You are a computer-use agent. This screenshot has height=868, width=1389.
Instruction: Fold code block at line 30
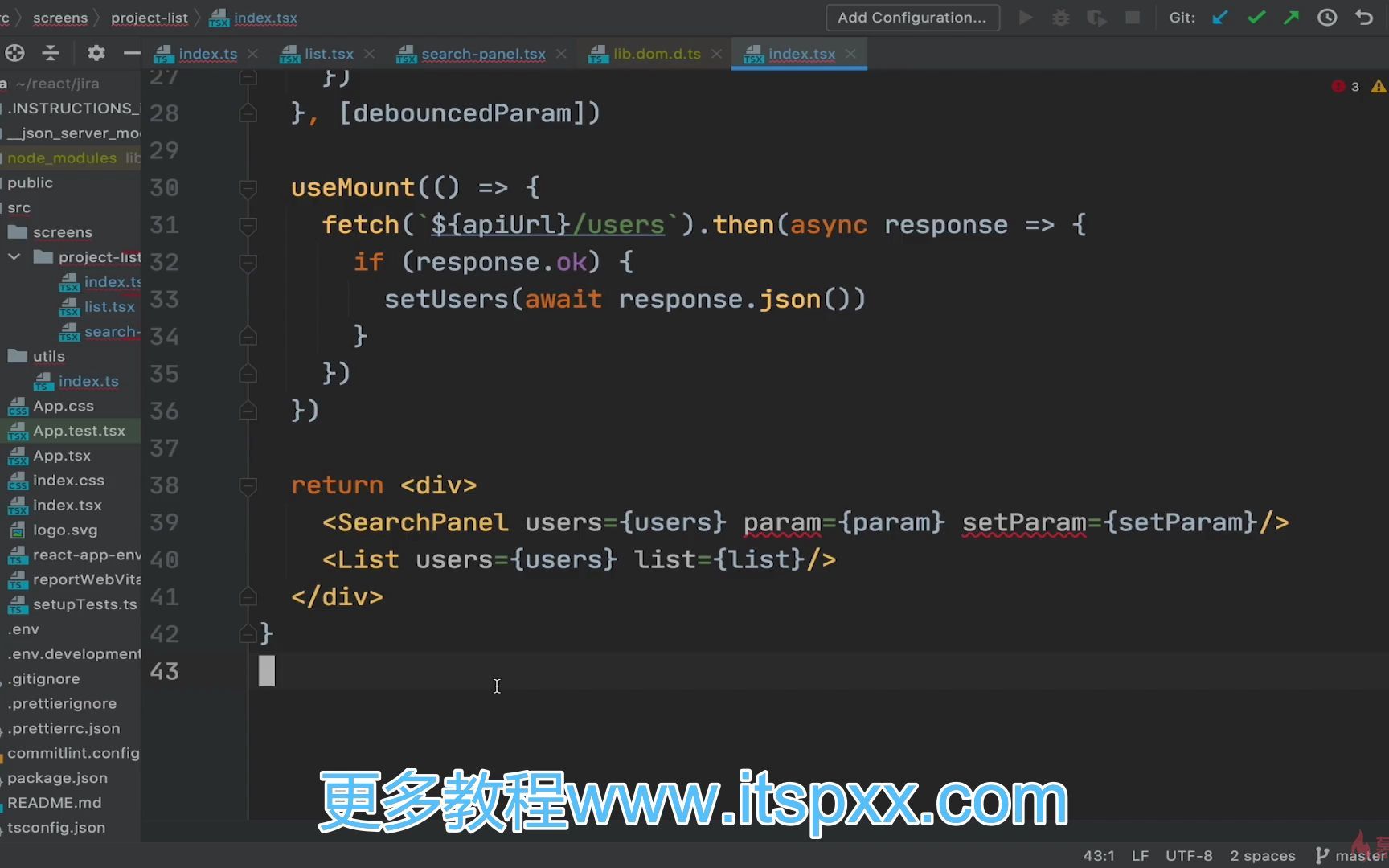click(x=248, y=188)
